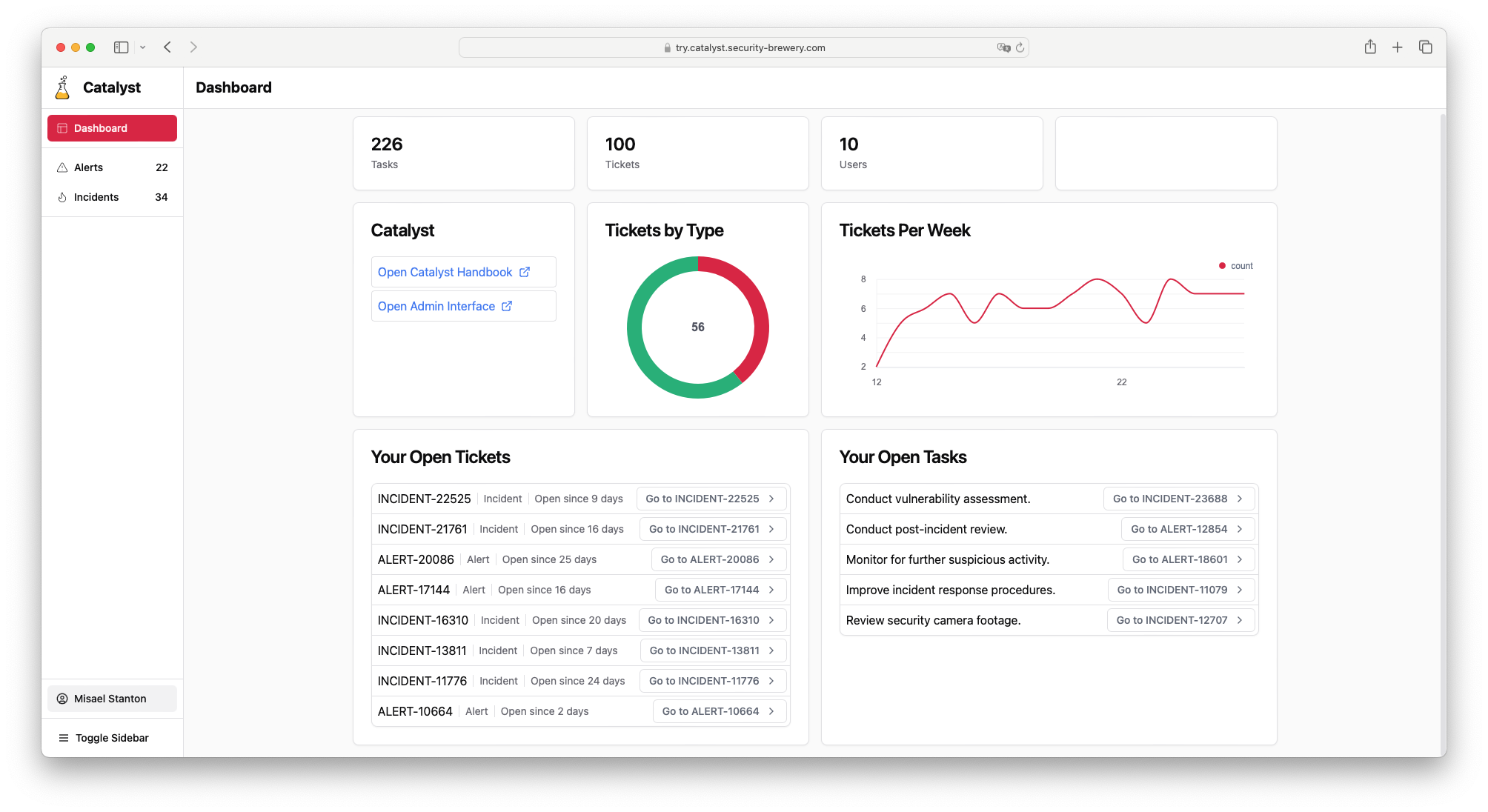Click the Go to INCIDENT-21761 button

tap(712, 529)
